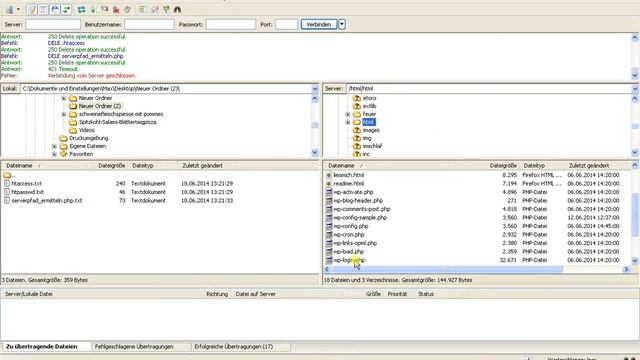The width and height of the screenshot is (640, 360).
Task: Click the parent directory '..' folder icon
Action: (7, 175)
